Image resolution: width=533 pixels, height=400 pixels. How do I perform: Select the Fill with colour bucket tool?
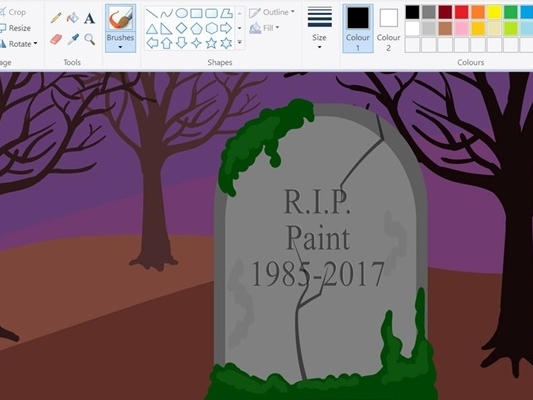(72, 18)
